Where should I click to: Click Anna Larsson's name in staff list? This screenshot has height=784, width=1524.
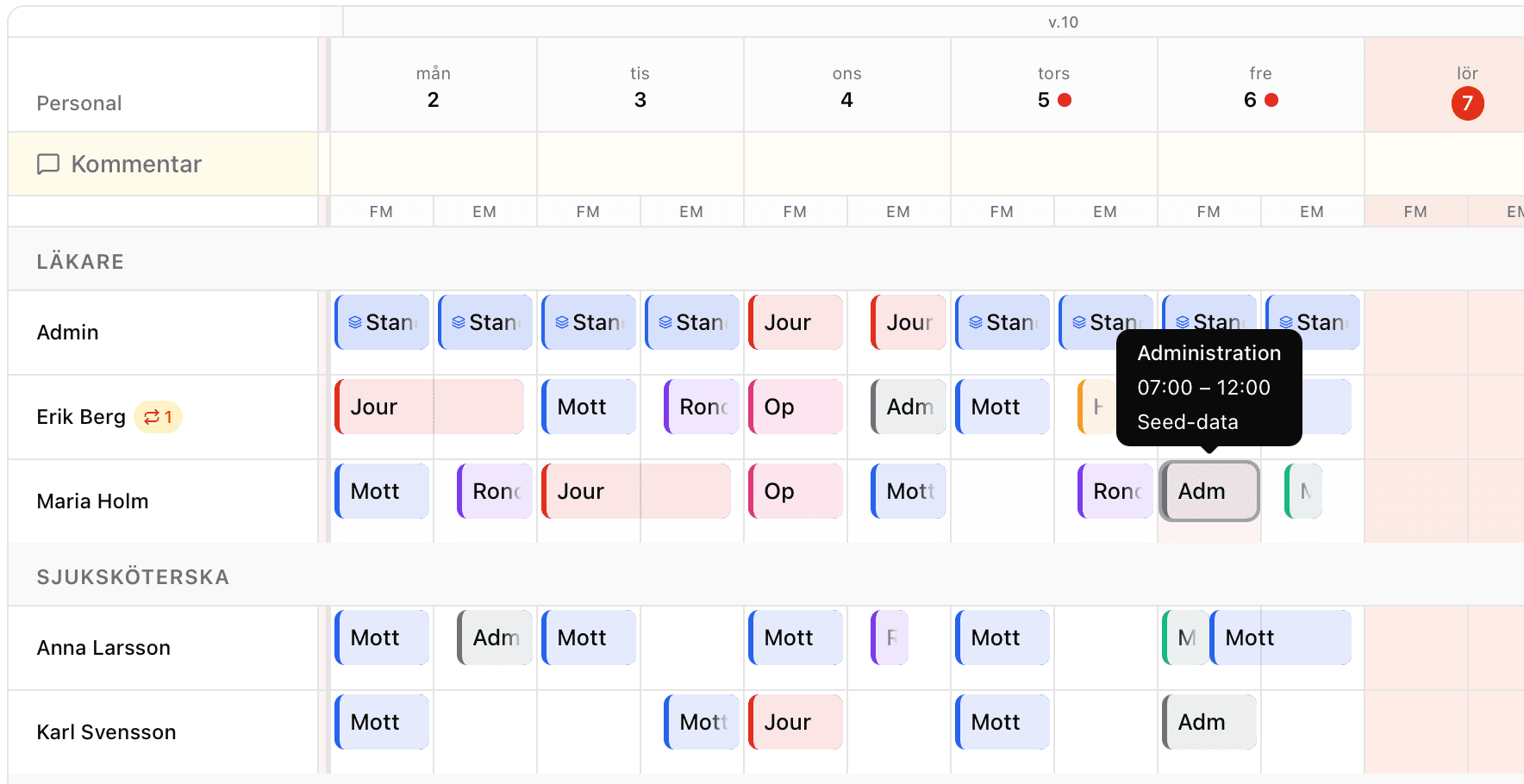tap(103, 648)
